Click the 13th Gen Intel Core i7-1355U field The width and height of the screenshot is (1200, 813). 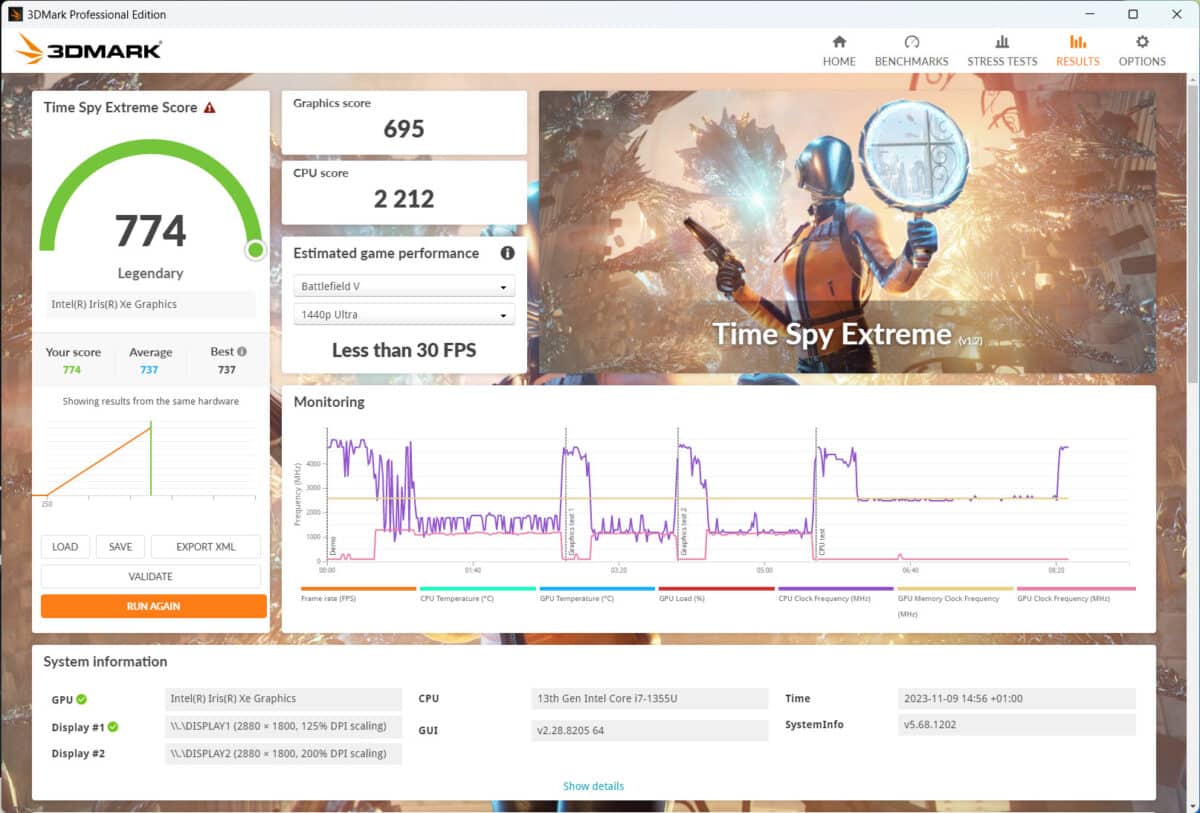(649, 699)
